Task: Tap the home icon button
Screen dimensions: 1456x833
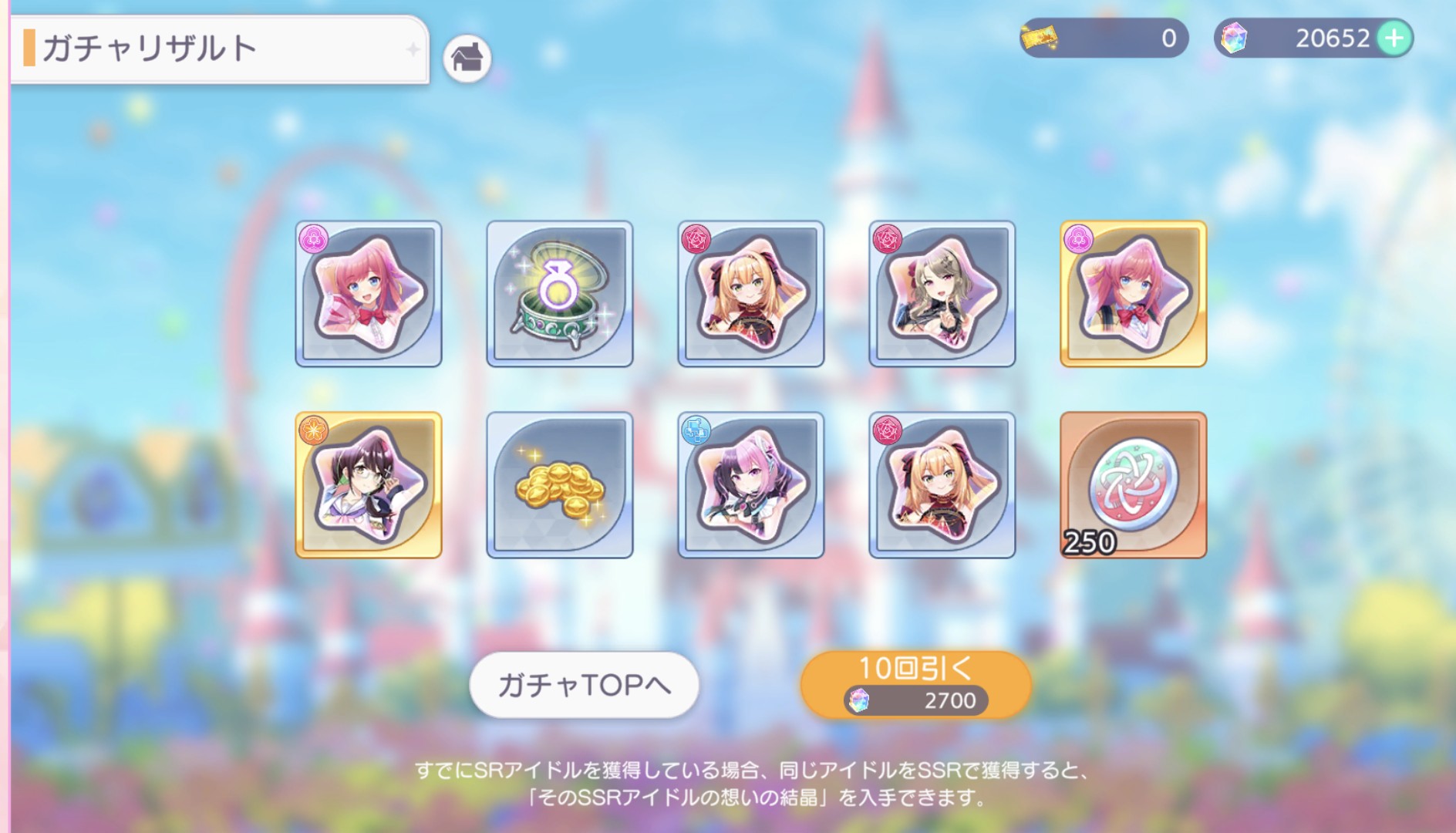Action: (x=467, y=58)
